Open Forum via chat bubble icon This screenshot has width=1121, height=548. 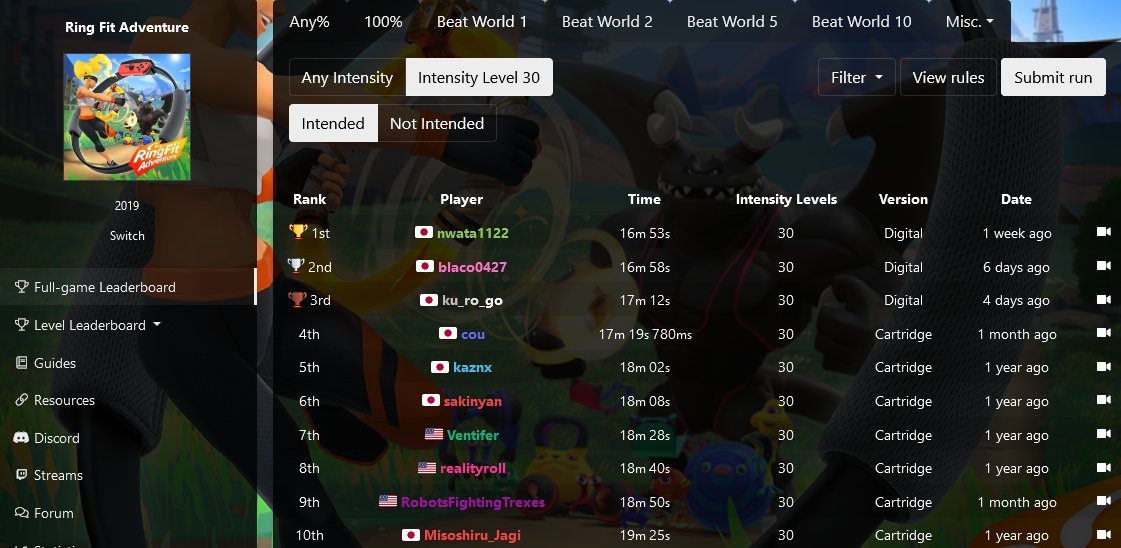(x=21, y=513)
